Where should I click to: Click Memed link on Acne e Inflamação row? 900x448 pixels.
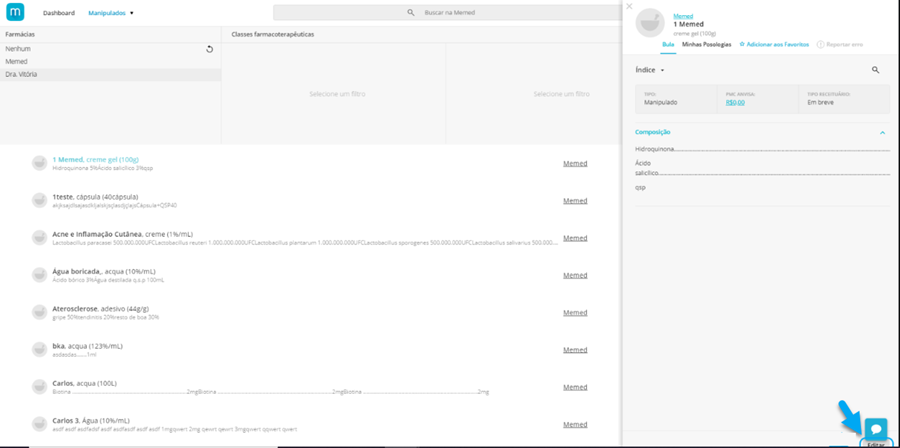coord(575,238)
